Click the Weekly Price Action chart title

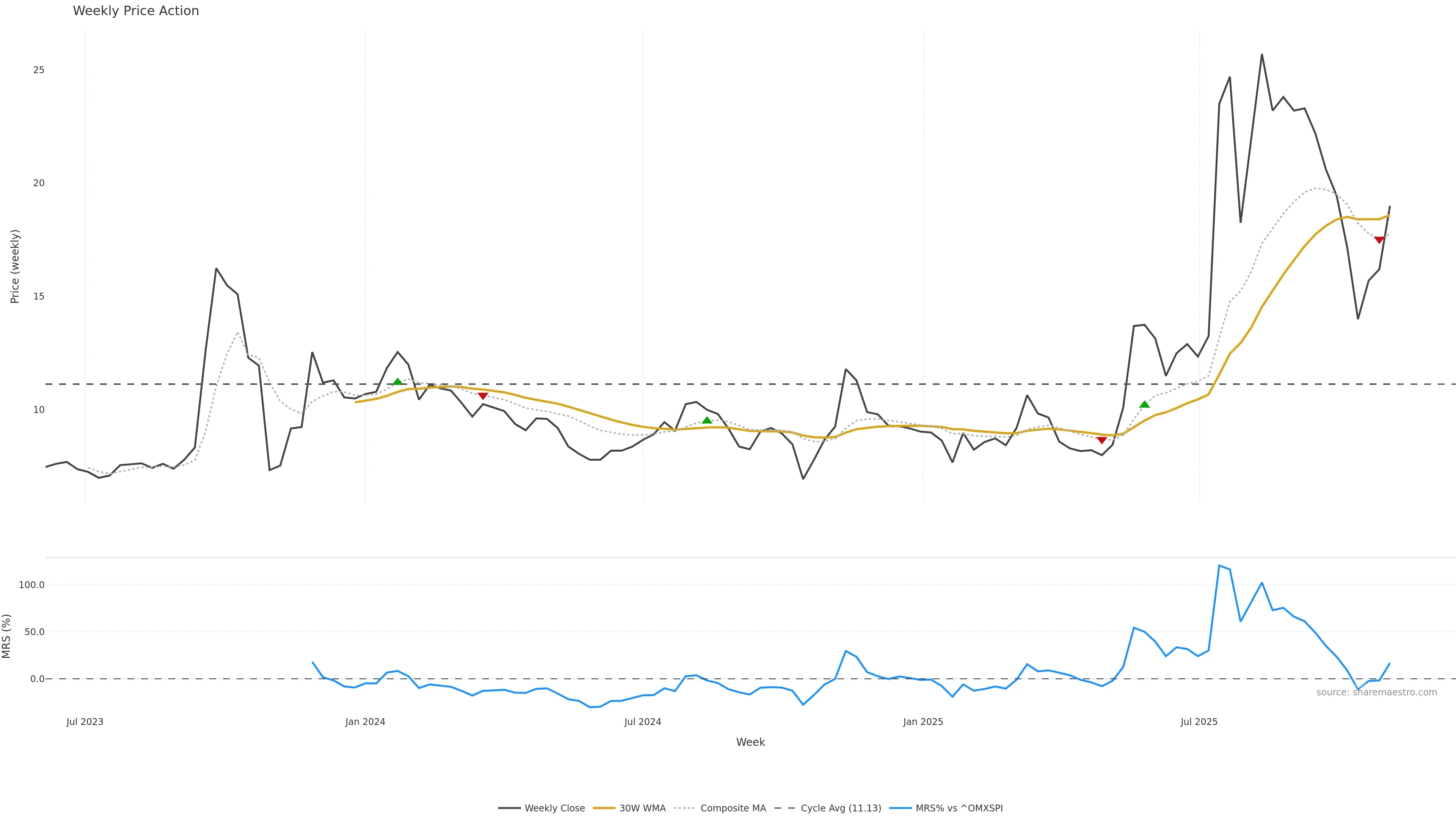click(x=136, y=11)
